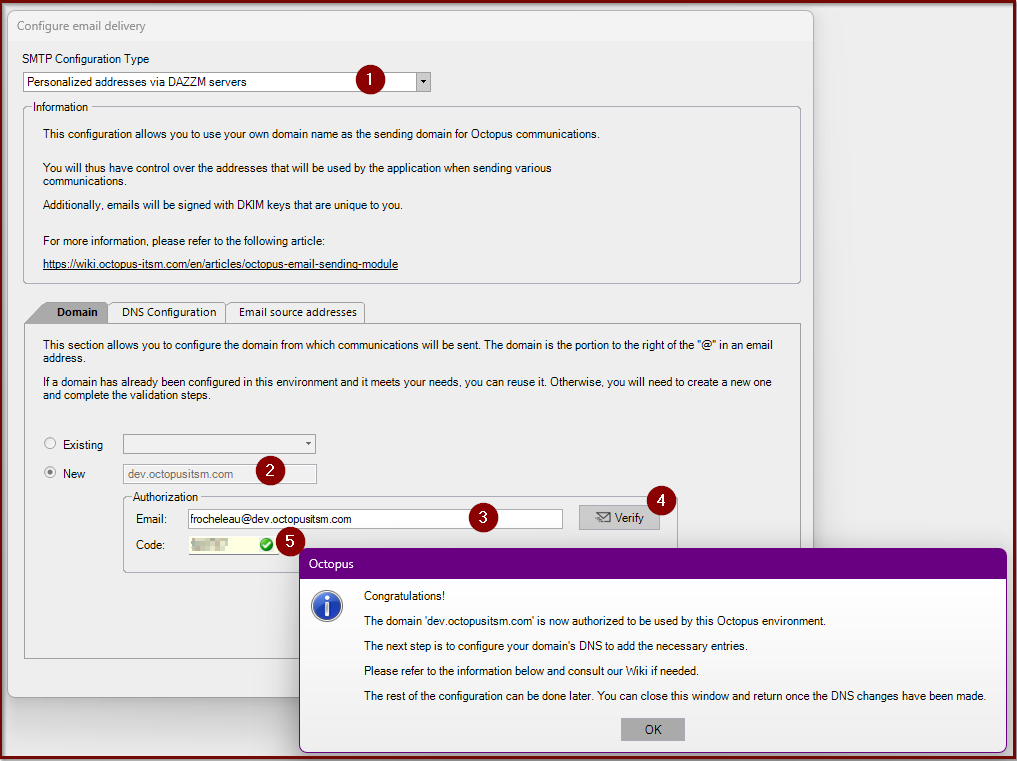Click the authorization Code field
This screenshot has height=761, width=1017.
[x=220, y=542]
